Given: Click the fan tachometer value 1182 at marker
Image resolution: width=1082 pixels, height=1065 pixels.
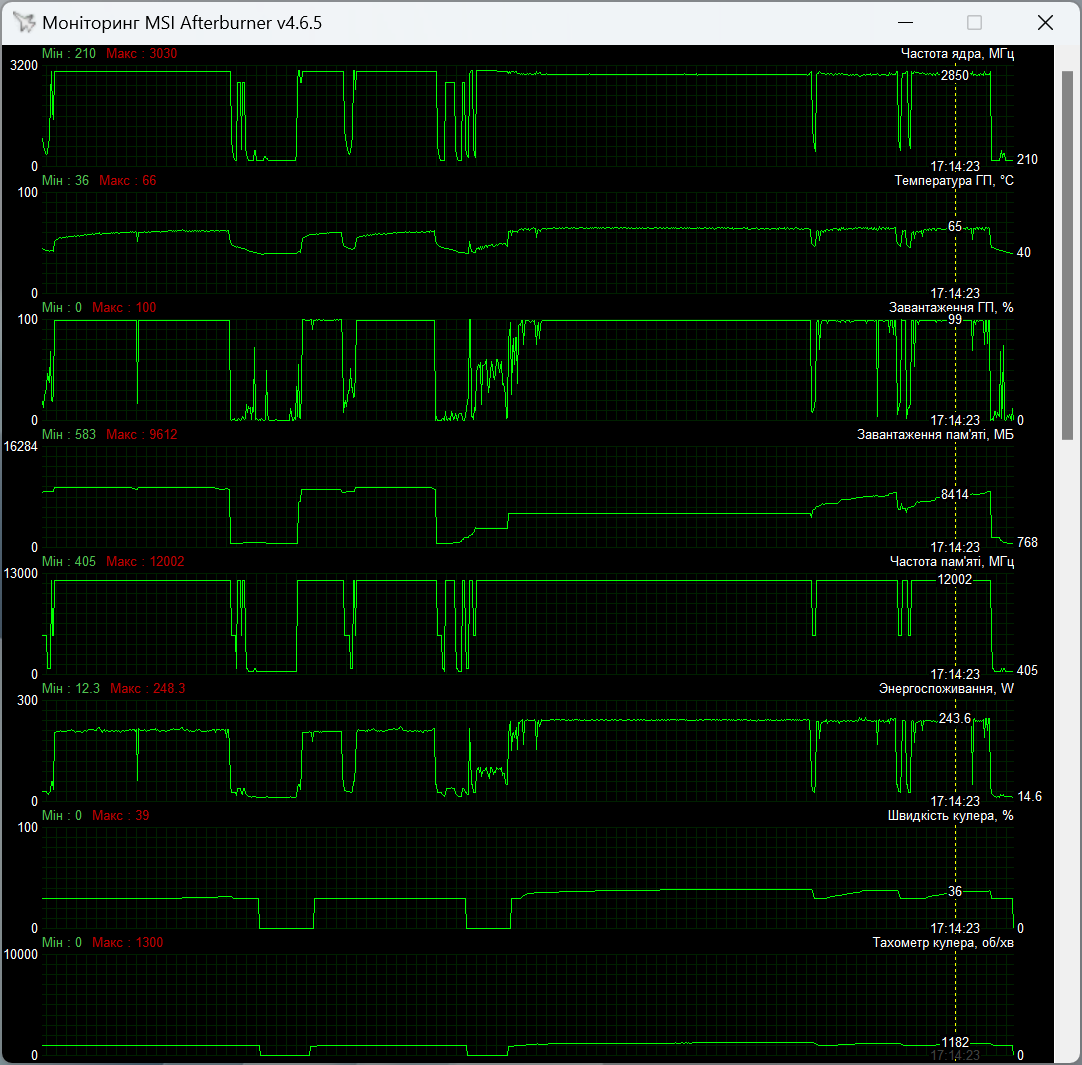Looking at the screenshot, I should (955, 1042).
